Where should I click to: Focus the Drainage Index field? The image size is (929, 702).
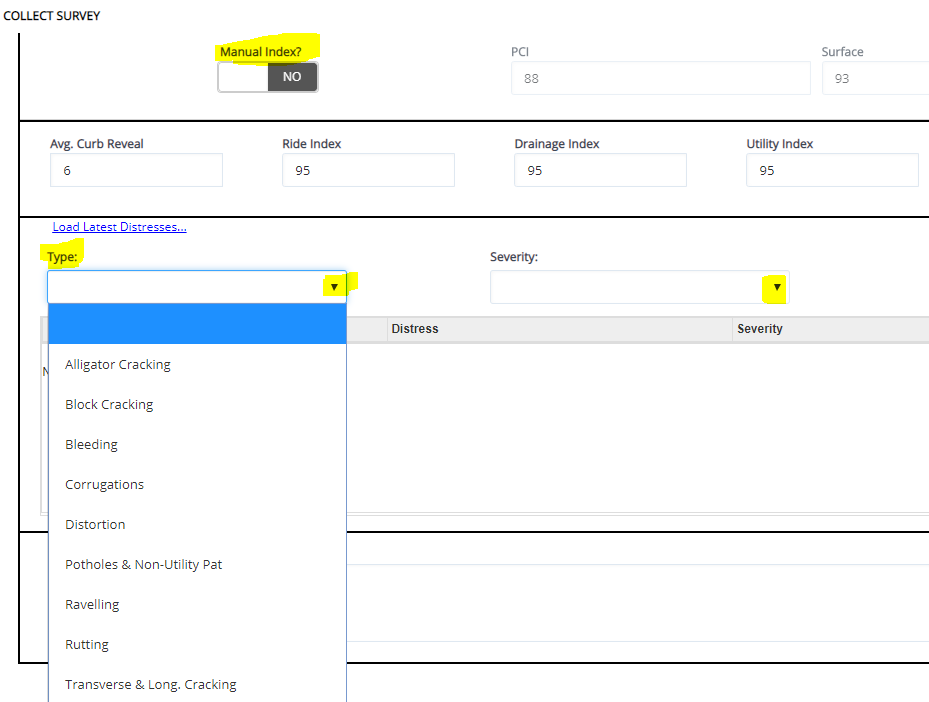tap(600, 170)
